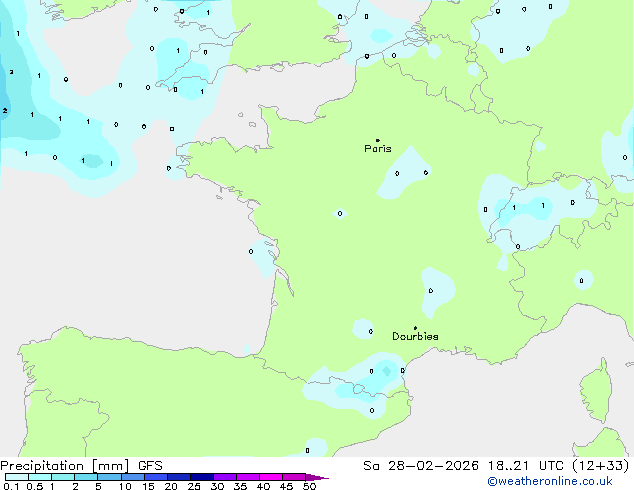
Task: Pick the 1–2 mm legend swatch
Action: pyautogui.click(x=63, y=477)
